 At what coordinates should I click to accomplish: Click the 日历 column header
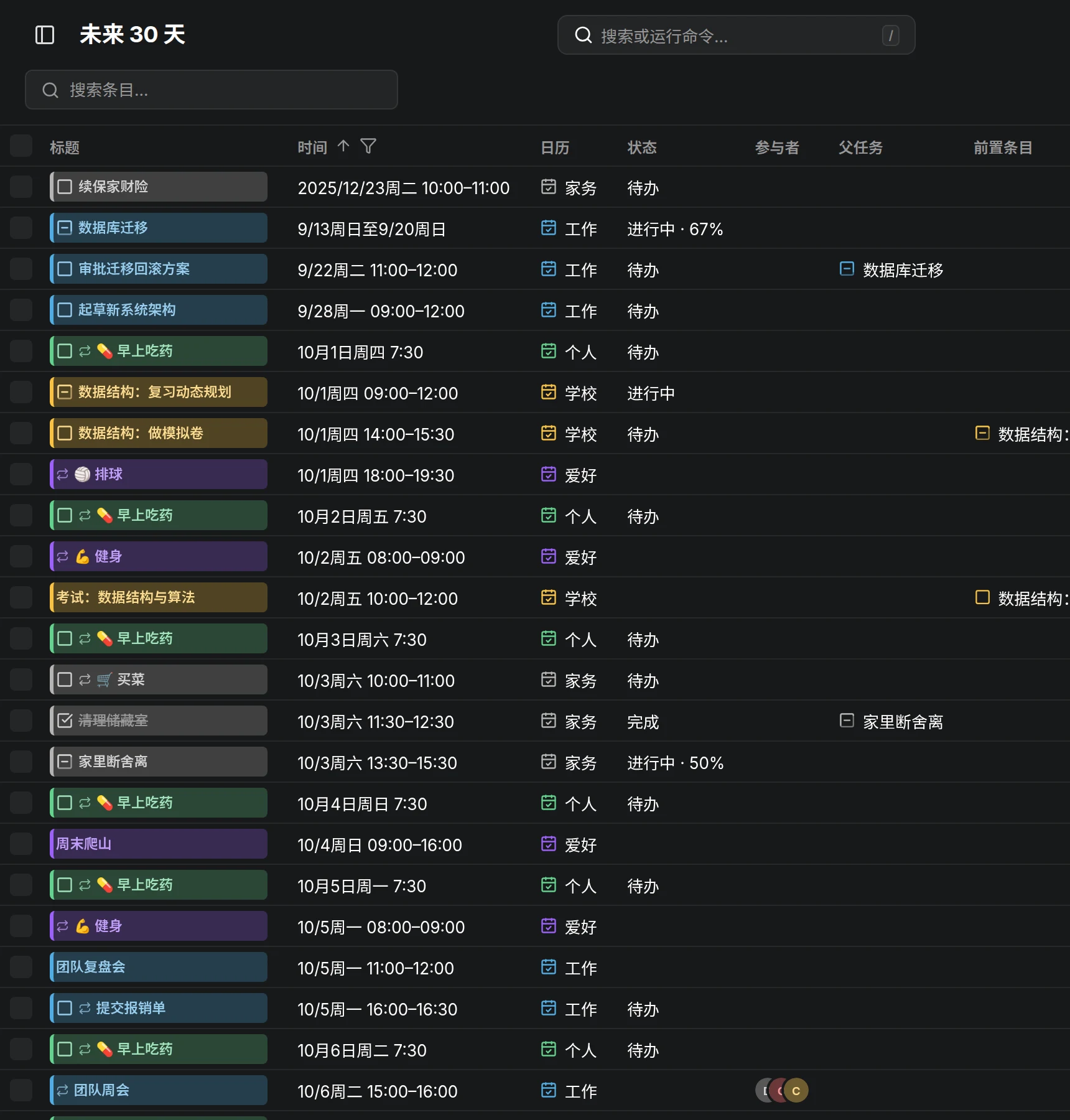[555, 147]
